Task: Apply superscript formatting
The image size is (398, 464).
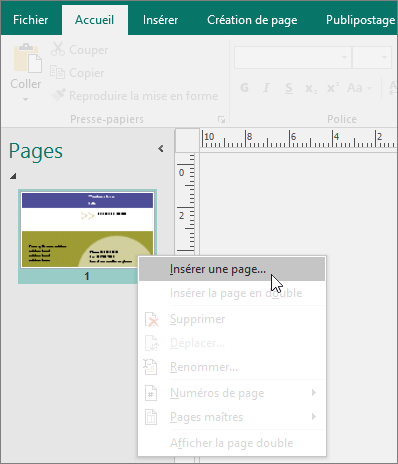Action: pos(333,88)
